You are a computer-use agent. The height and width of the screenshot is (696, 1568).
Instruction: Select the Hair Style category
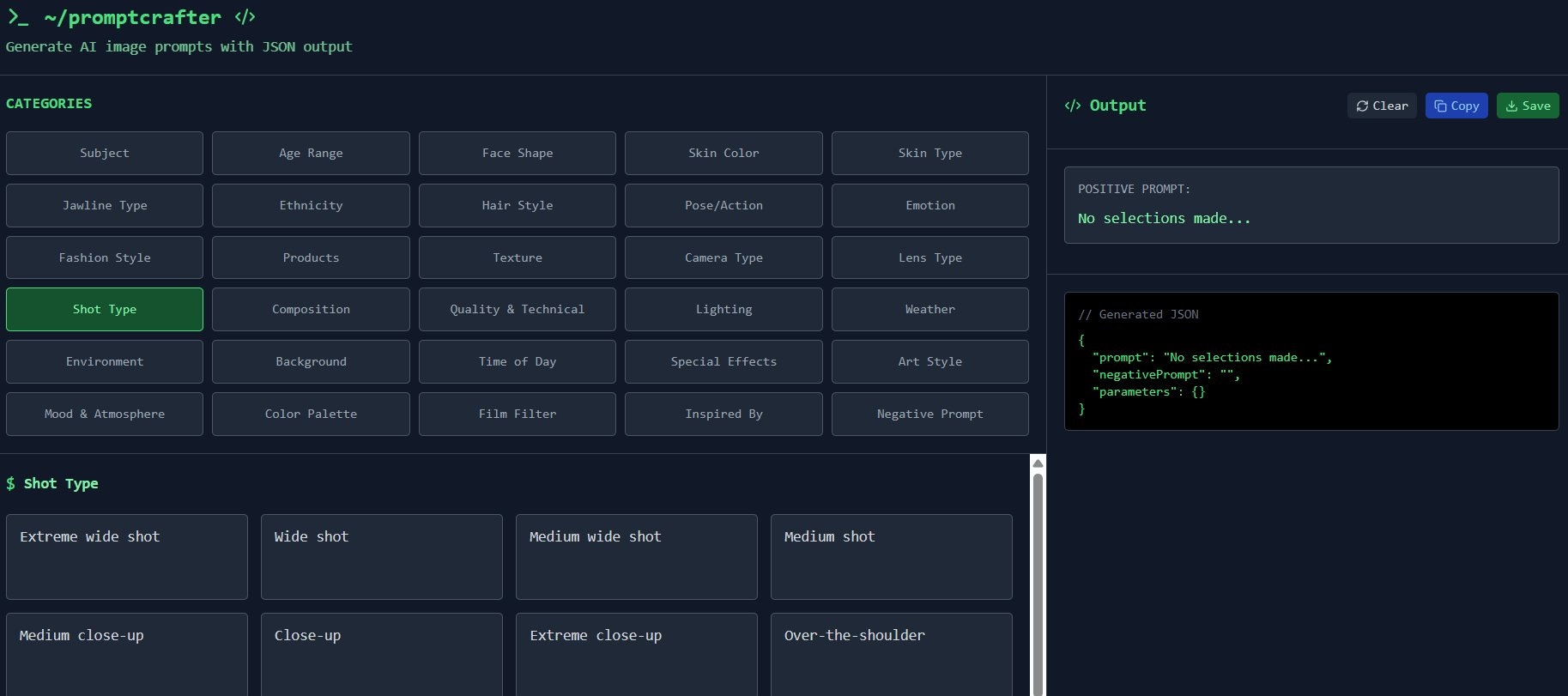[518, 205]
